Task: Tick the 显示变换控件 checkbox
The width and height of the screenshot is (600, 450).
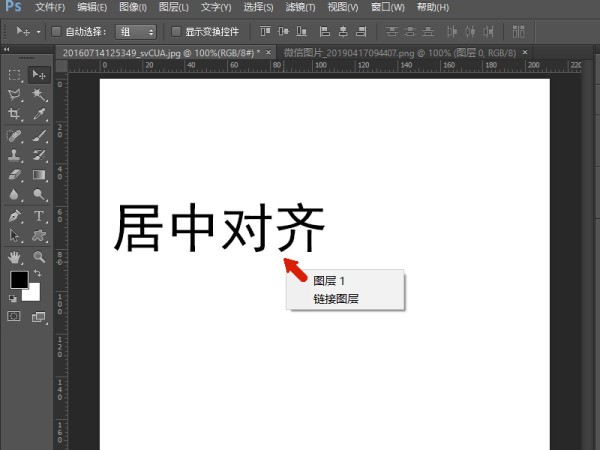Action: tap(176, 31)
